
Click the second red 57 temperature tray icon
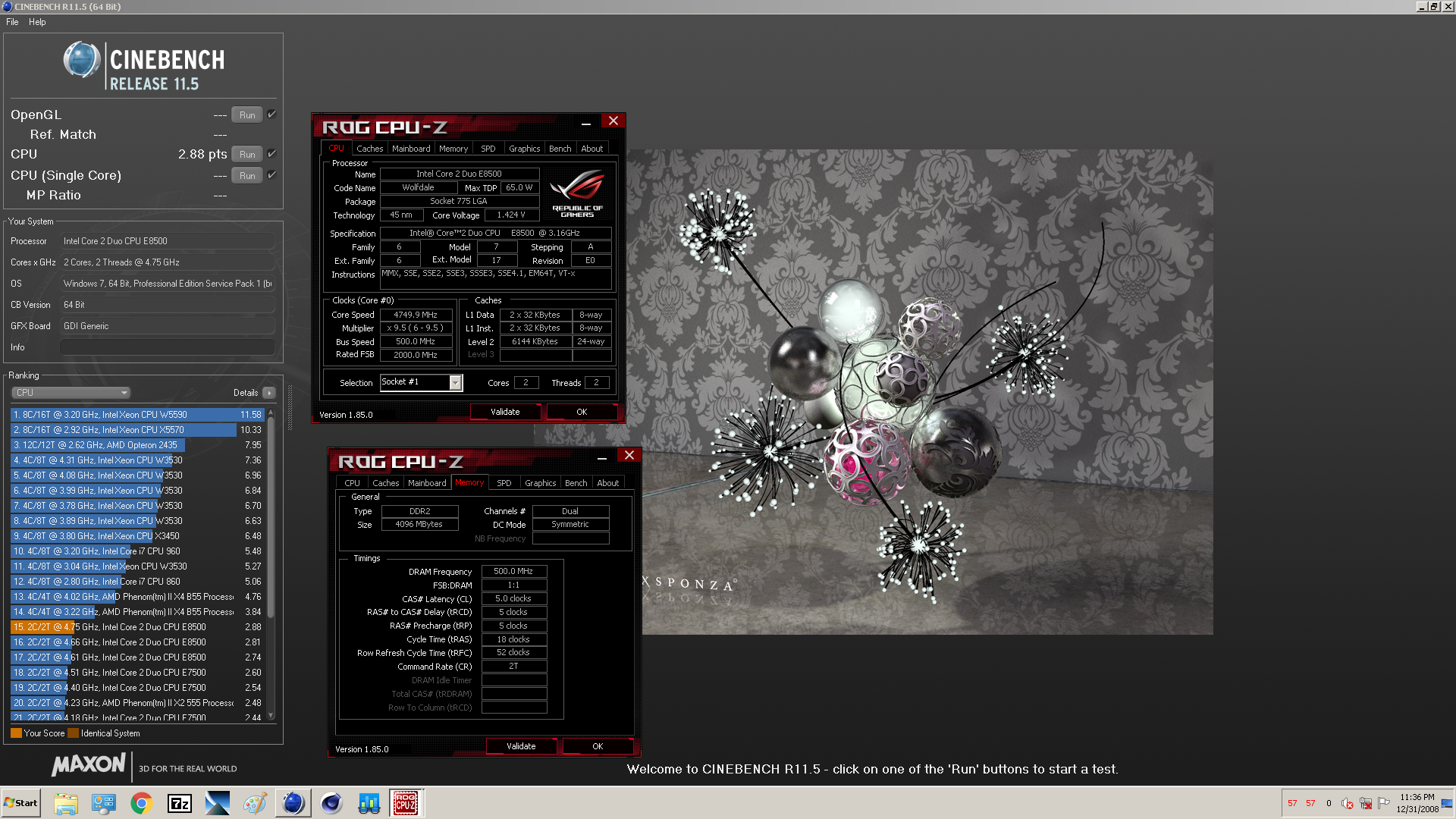coord(1310,803)
